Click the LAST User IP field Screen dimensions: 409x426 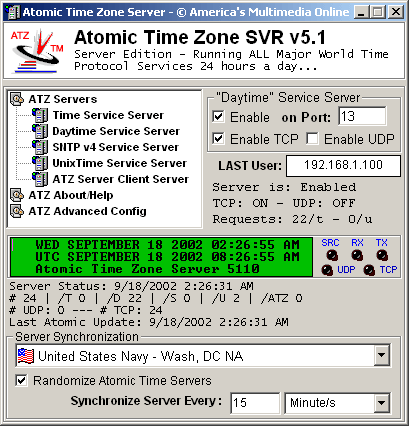pos(343,166)
